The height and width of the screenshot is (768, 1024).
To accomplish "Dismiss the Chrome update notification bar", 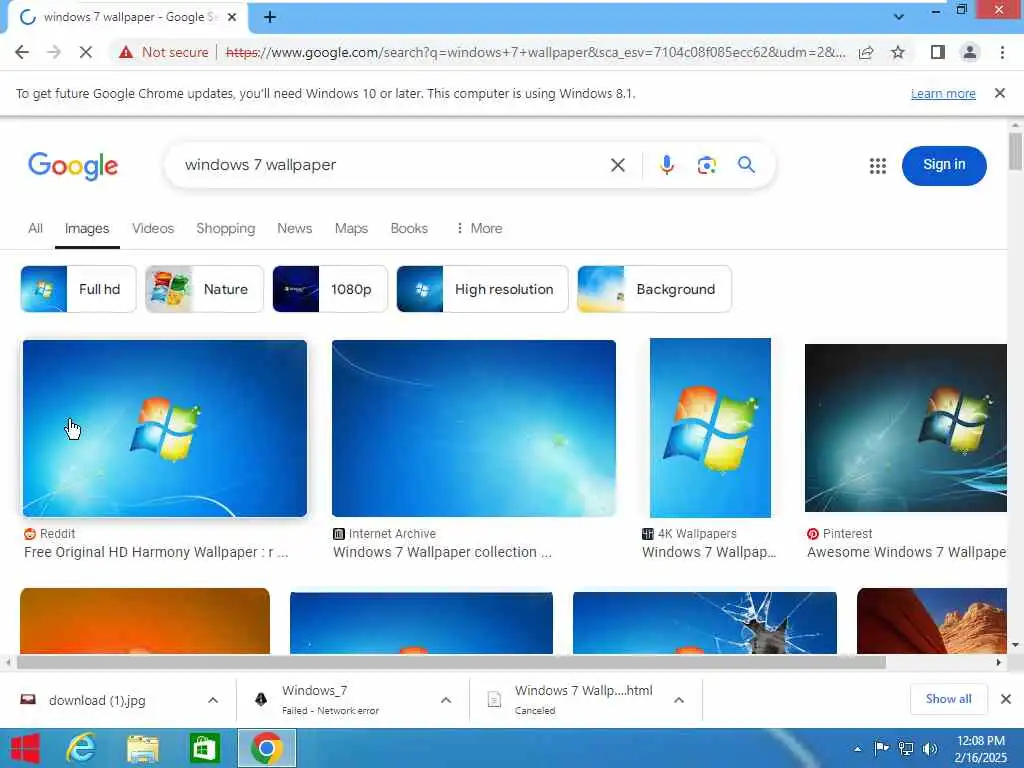I will pos(1000,93).
